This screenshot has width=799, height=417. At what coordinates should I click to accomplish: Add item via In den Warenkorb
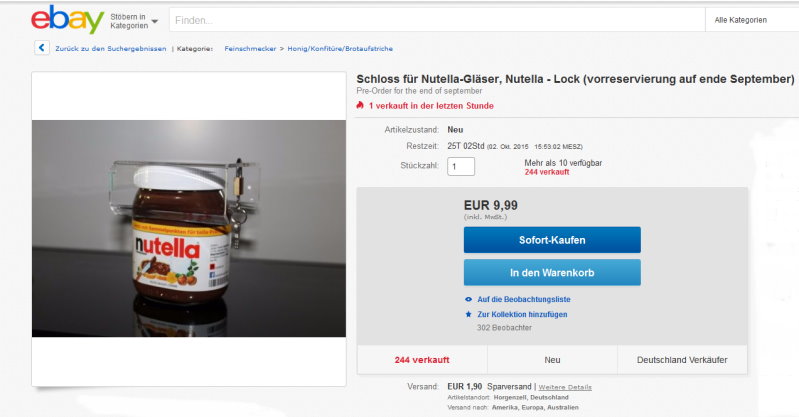tap(552, 272)
